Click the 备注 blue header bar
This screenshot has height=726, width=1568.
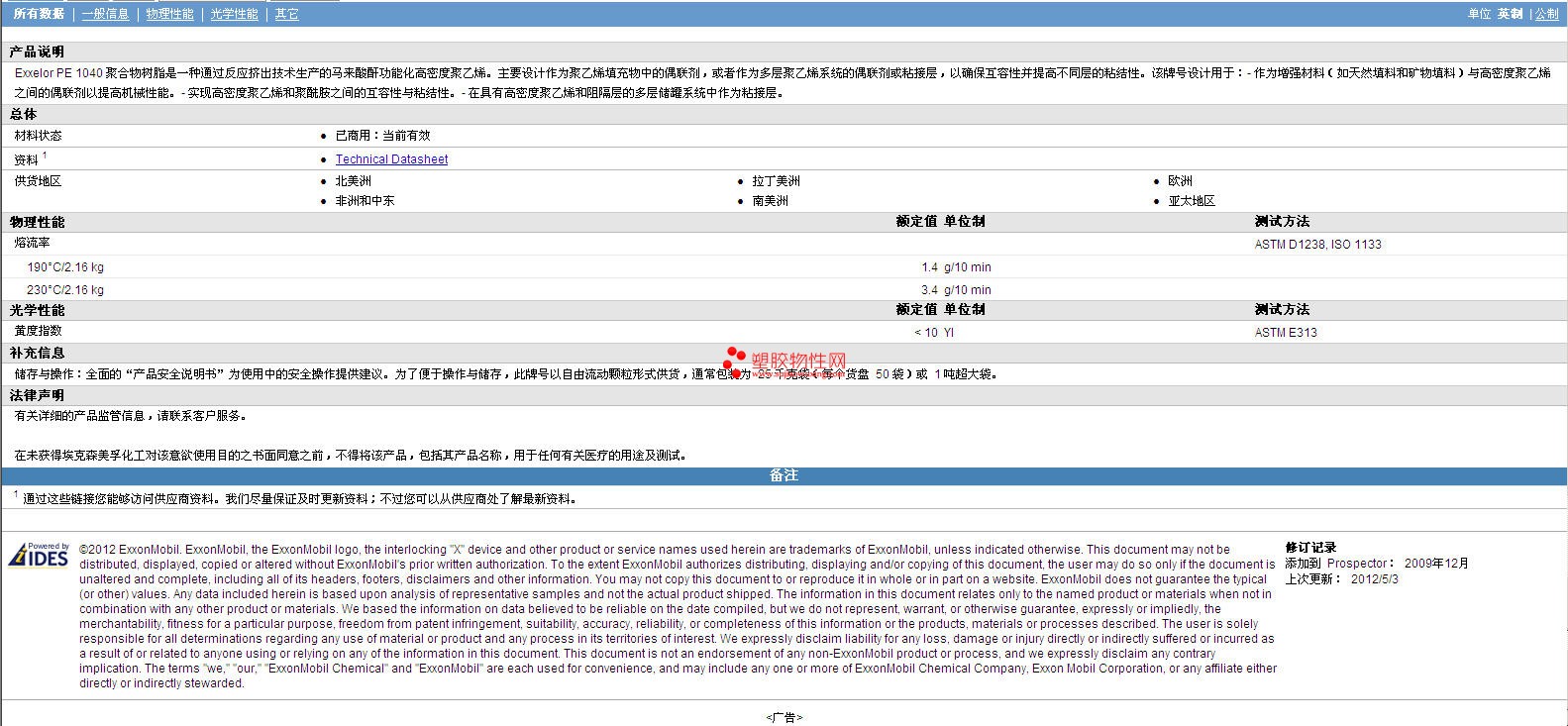pos(784,475)
